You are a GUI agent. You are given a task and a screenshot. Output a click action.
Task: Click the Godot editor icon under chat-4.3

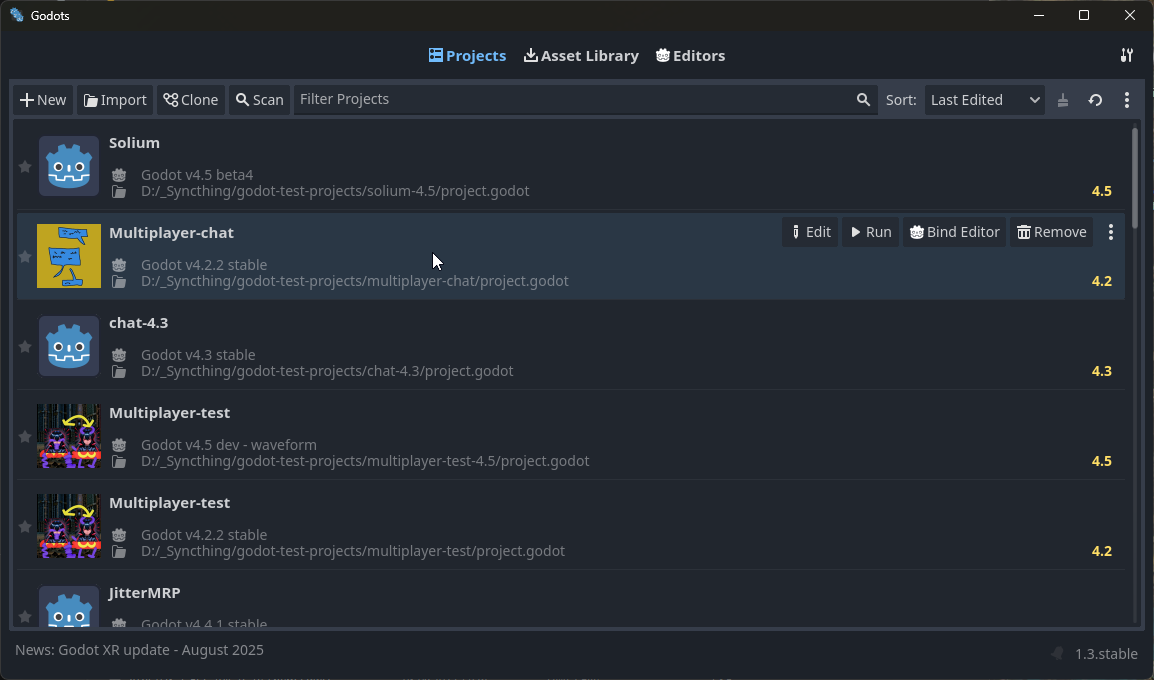(119, 355)
